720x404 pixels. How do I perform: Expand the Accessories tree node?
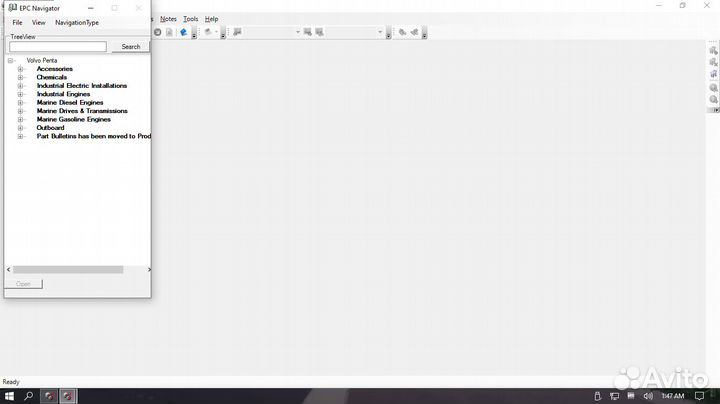coord(20,69)
